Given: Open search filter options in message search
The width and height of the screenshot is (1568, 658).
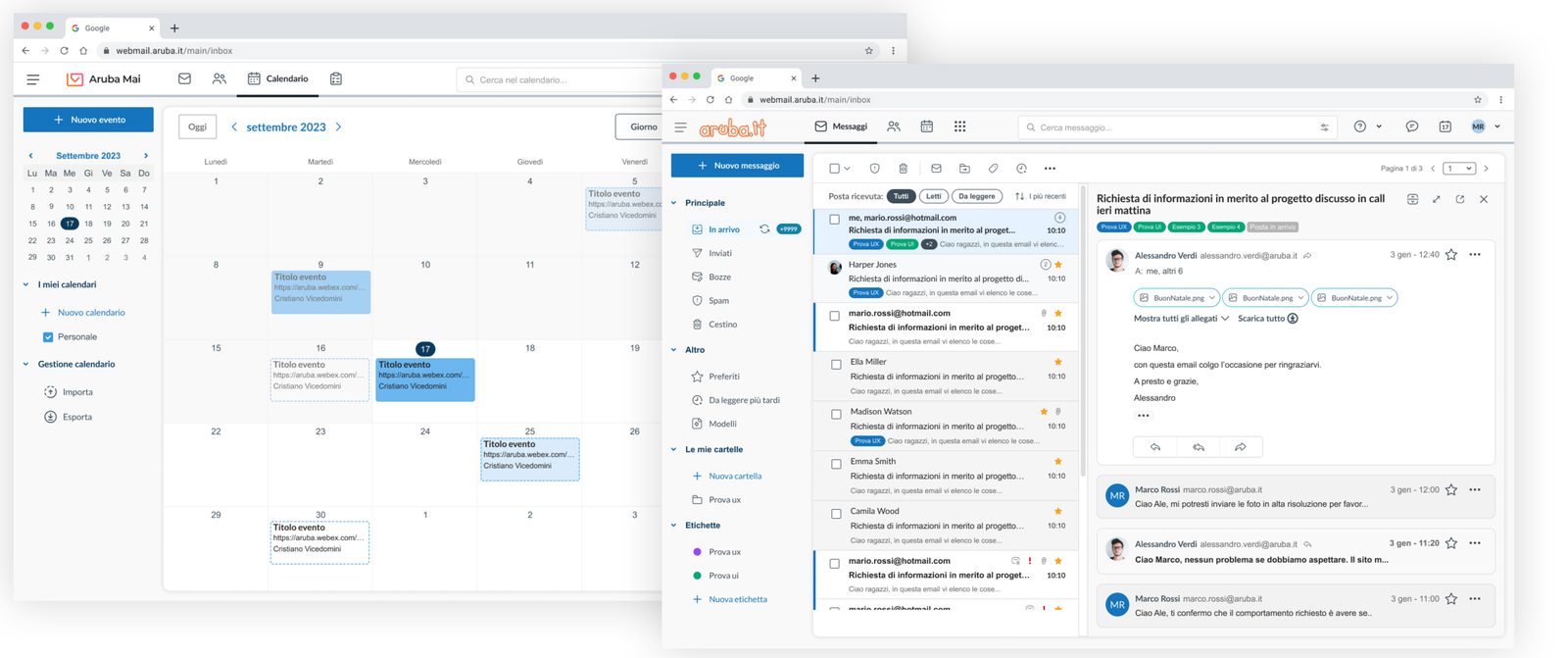Looking at the screenshot, I should (x=1324, y=127).
